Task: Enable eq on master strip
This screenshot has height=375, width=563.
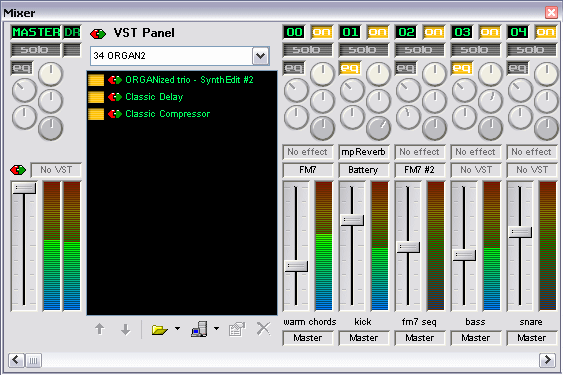Action: tap(22, 68)
